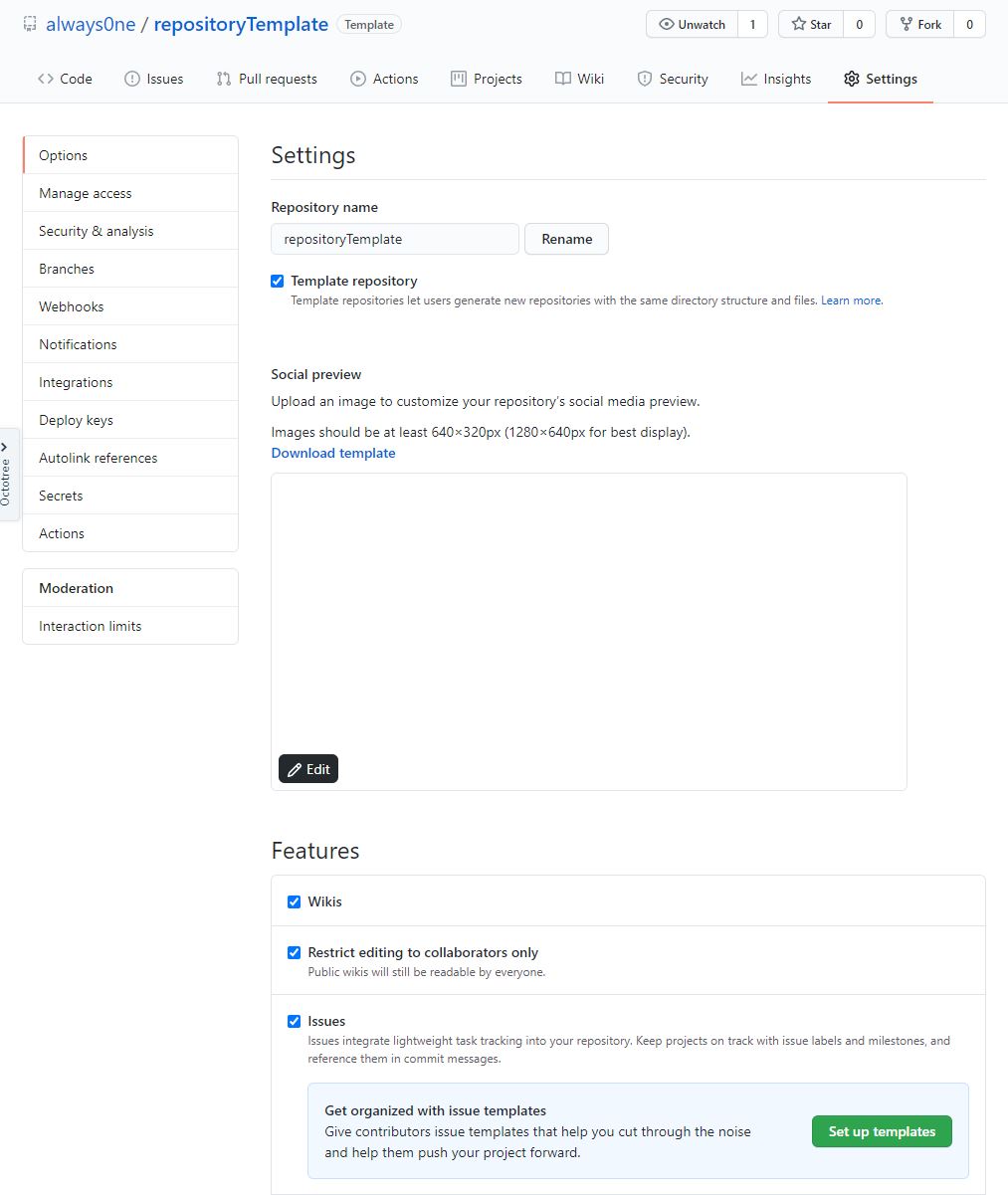Star the repository

[x=811, y=25]
